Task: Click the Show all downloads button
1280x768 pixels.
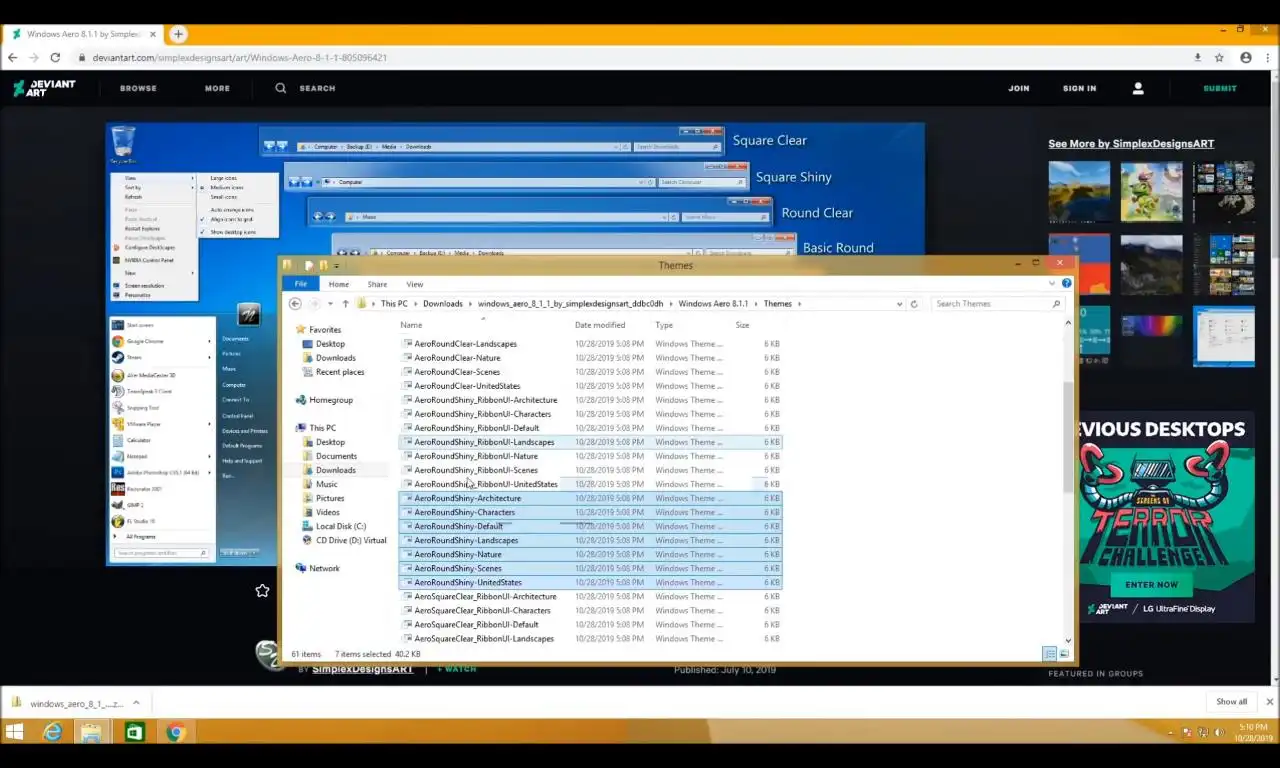Action: (1231, 702)
